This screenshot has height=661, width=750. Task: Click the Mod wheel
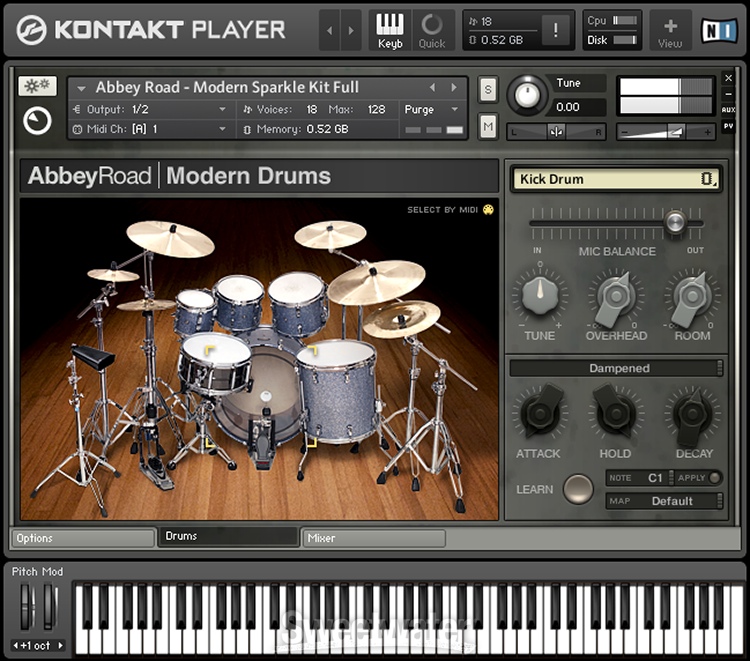click(x=50, y=606)
